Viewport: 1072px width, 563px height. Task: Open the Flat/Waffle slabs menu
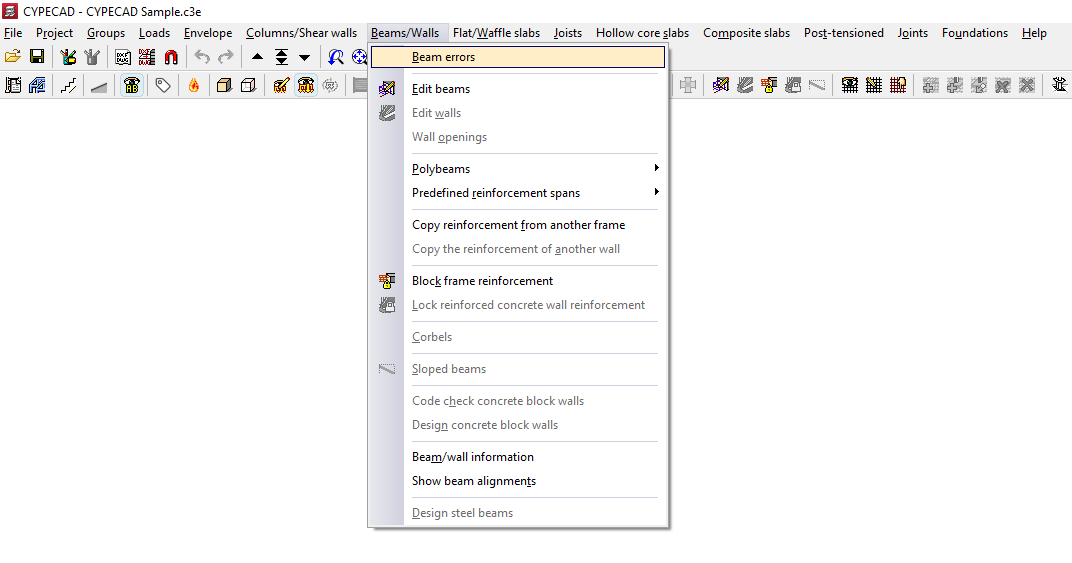coord(496,33)
